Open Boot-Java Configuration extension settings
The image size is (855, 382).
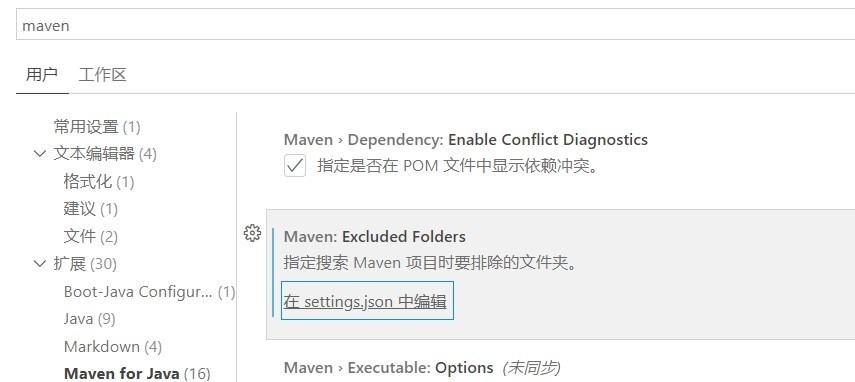[149, 292]
